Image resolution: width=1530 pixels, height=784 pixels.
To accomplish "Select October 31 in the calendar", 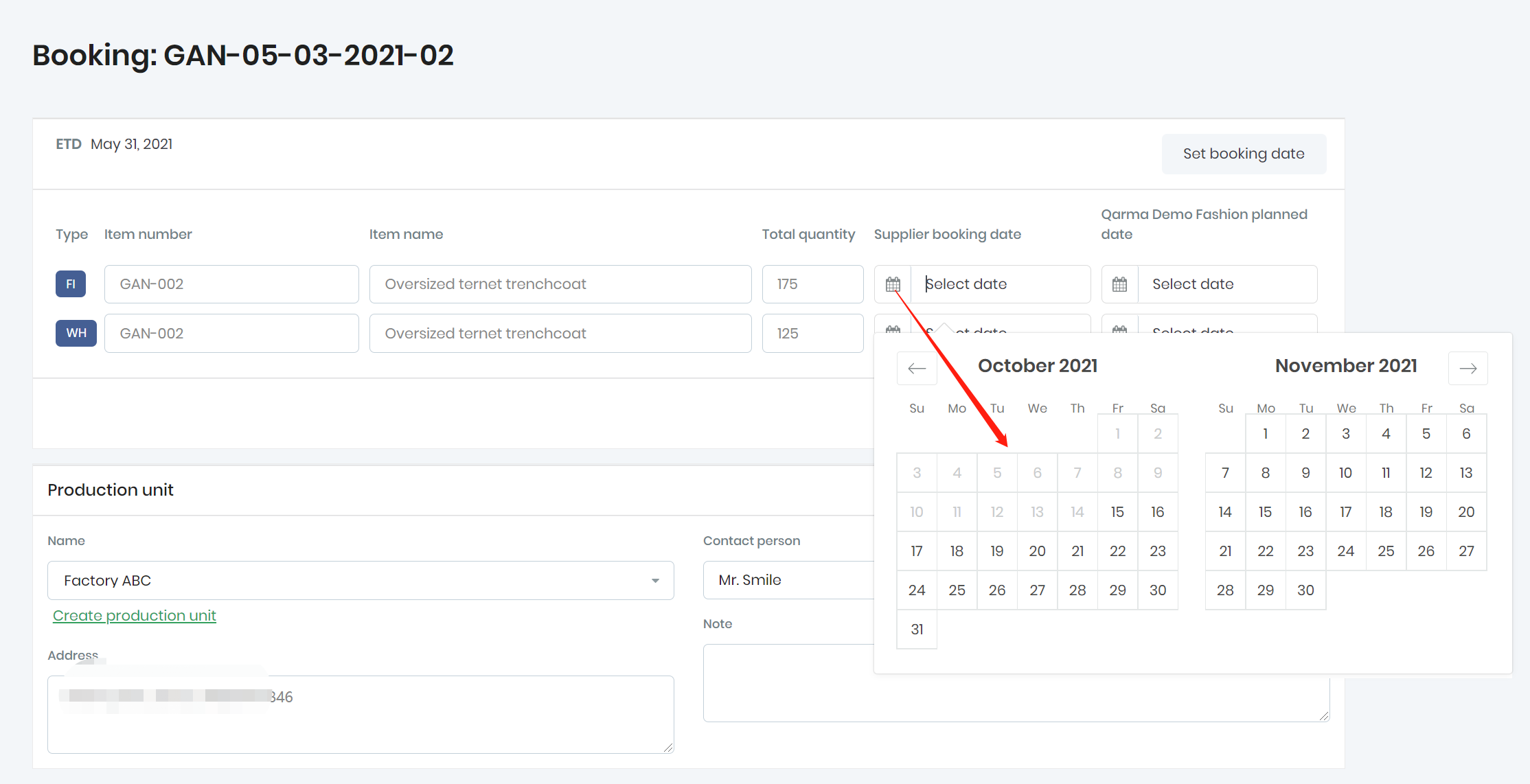I will tap(917, 630).
